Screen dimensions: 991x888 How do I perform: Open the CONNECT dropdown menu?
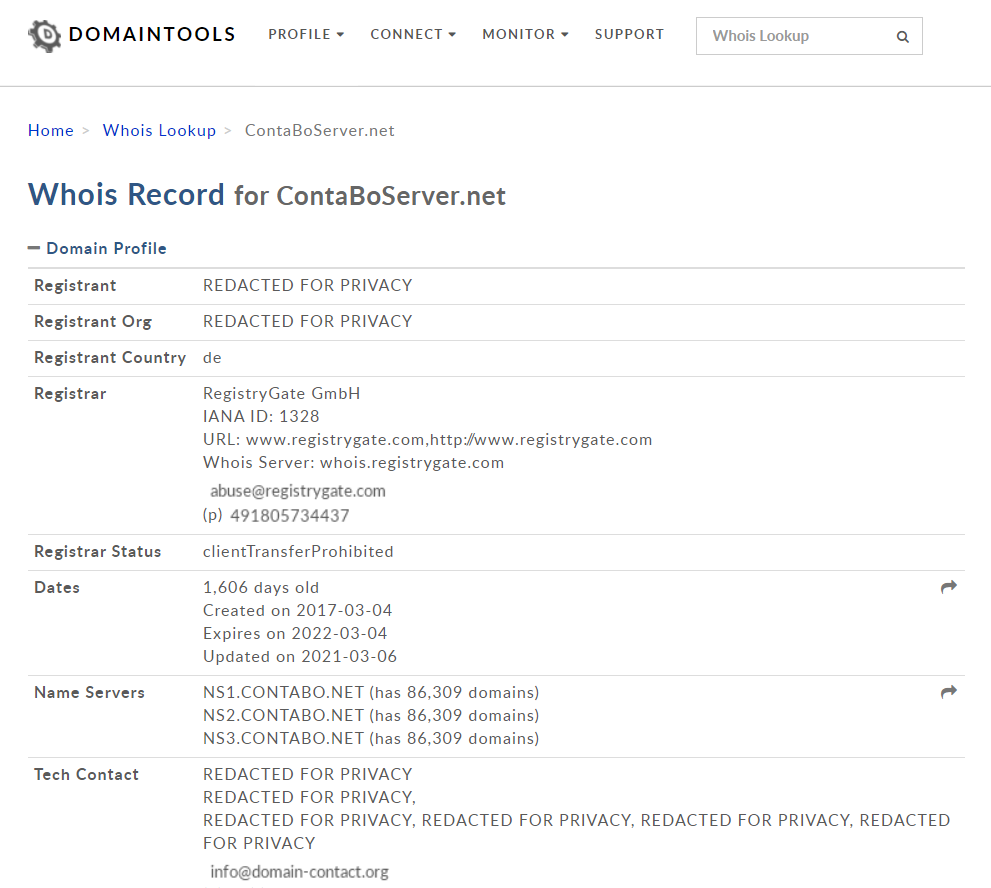click(x=413, y=34)
